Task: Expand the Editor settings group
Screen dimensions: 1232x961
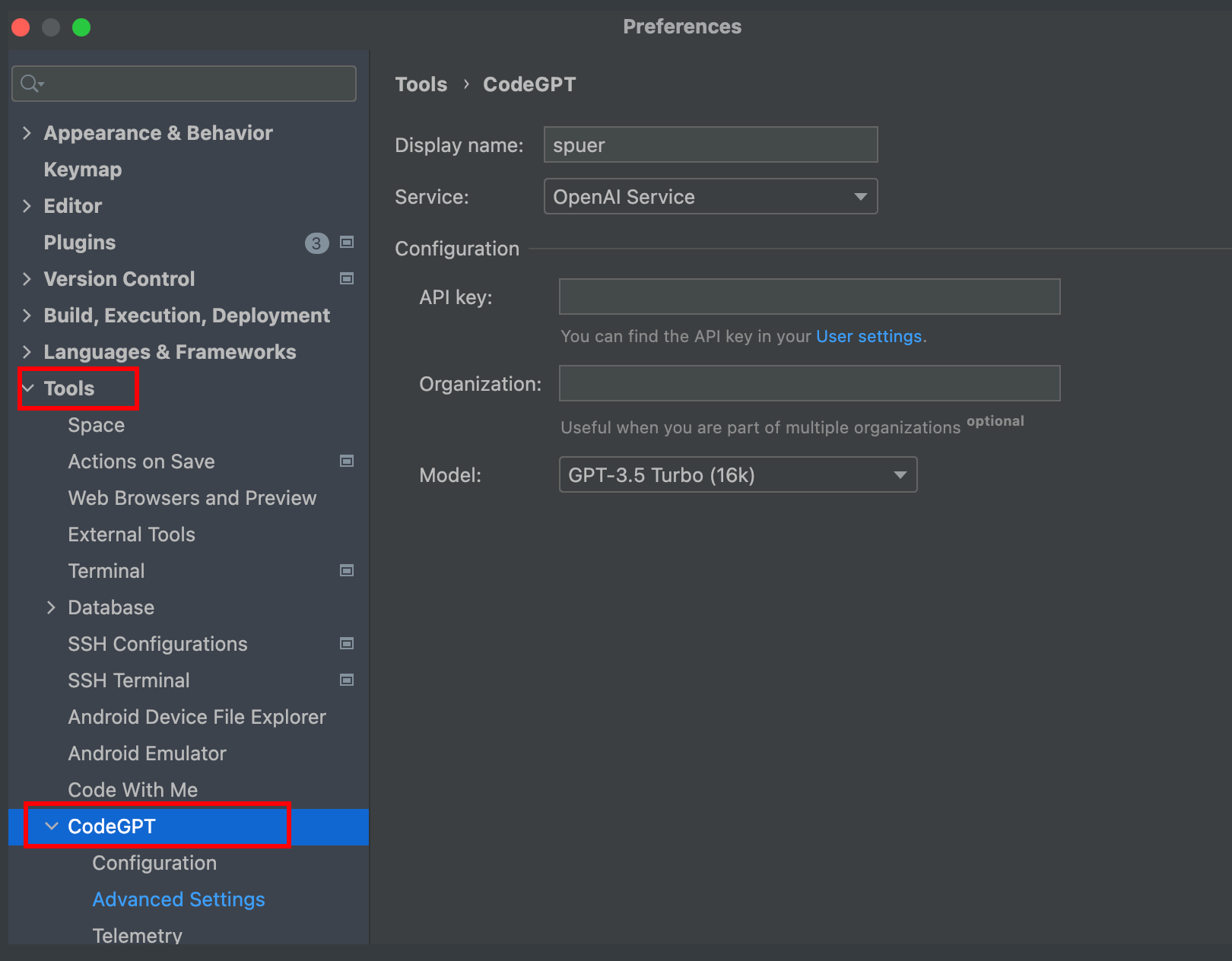Action: [27, 206]
